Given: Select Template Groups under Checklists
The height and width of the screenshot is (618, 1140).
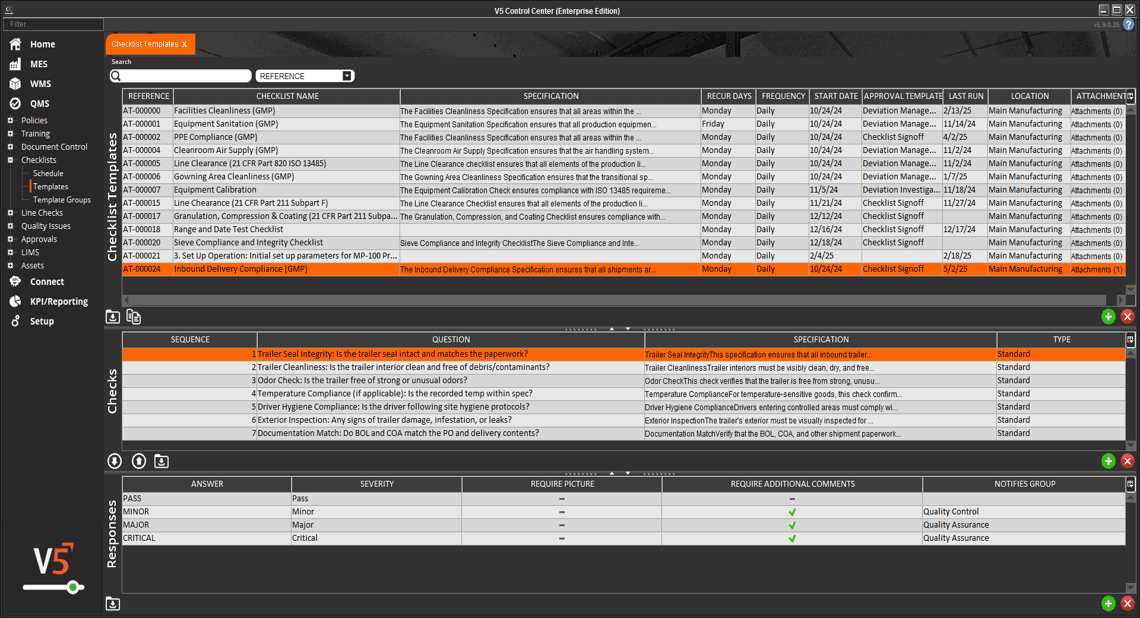Looking at the screenshot, I should (x=62, y=199).
